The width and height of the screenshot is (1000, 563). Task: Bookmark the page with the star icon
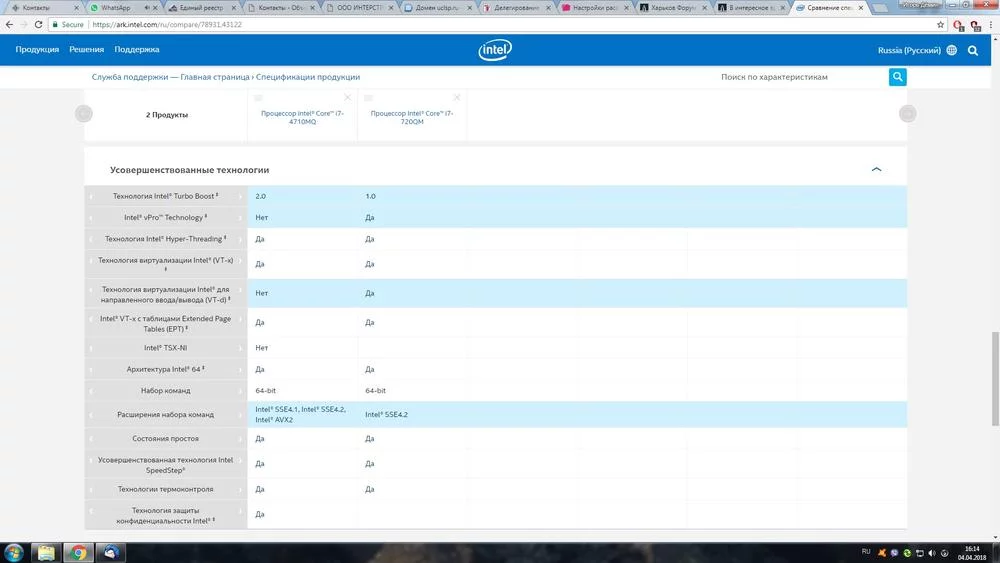[x=941, y=24]
